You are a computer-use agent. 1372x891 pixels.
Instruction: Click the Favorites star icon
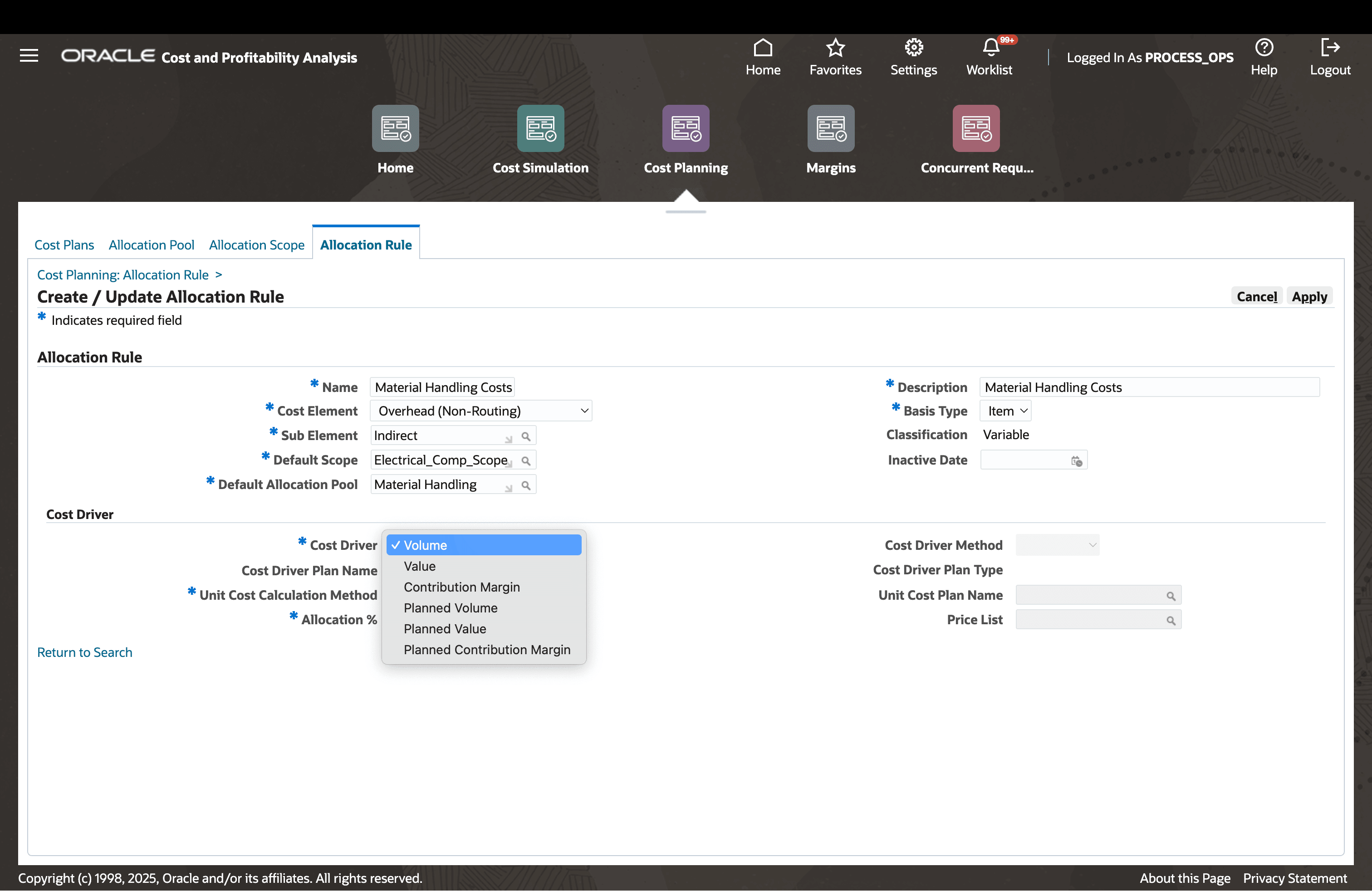(x=835, y=47)
